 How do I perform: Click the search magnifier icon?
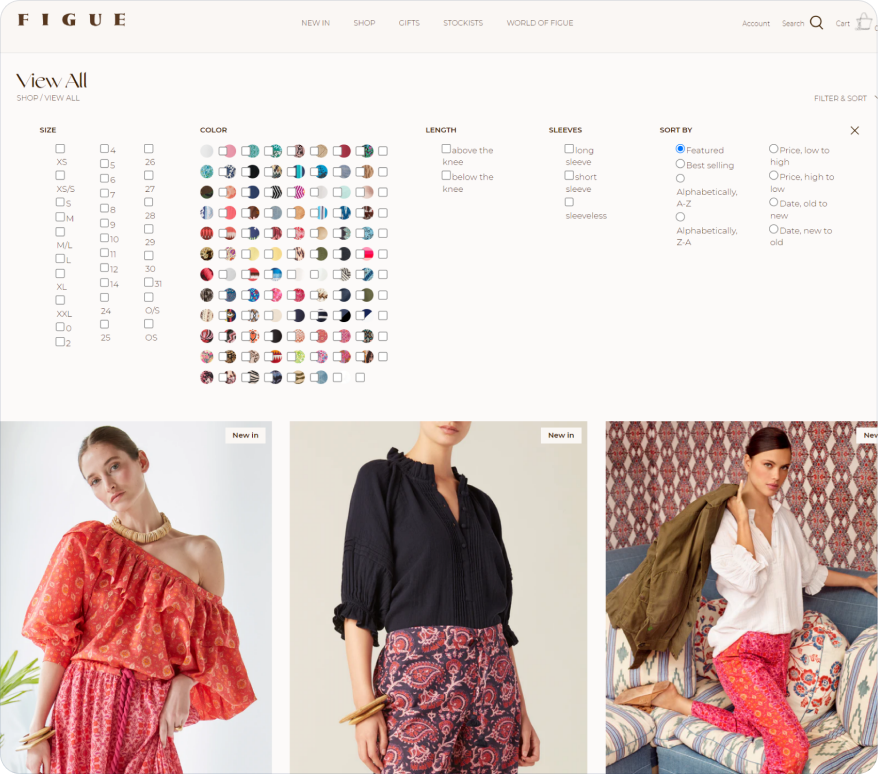coord(816,23)
